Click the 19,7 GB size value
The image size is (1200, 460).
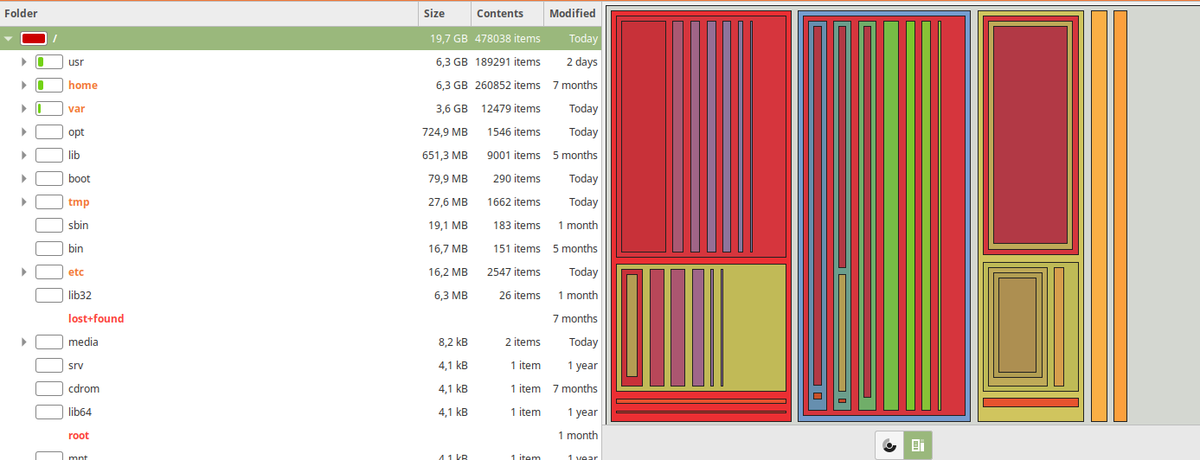point(447,39)
